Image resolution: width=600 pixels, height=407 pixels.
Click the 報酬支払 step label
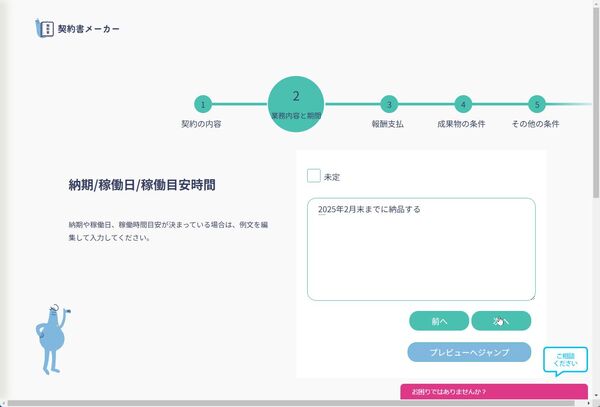coord(387,124)
